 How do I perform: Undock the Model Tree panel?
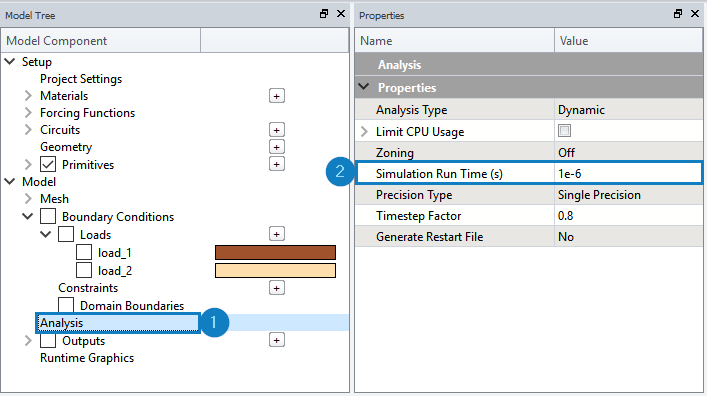(x=324, y=14)
